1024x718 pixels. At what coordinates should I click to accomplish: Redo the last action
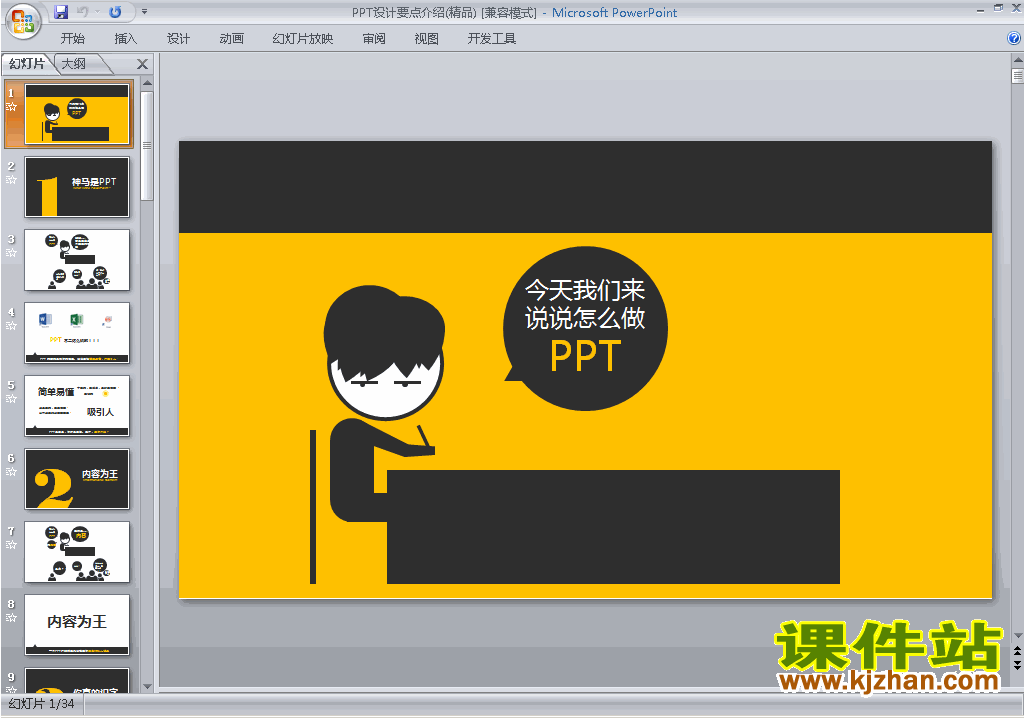(115, 12)
